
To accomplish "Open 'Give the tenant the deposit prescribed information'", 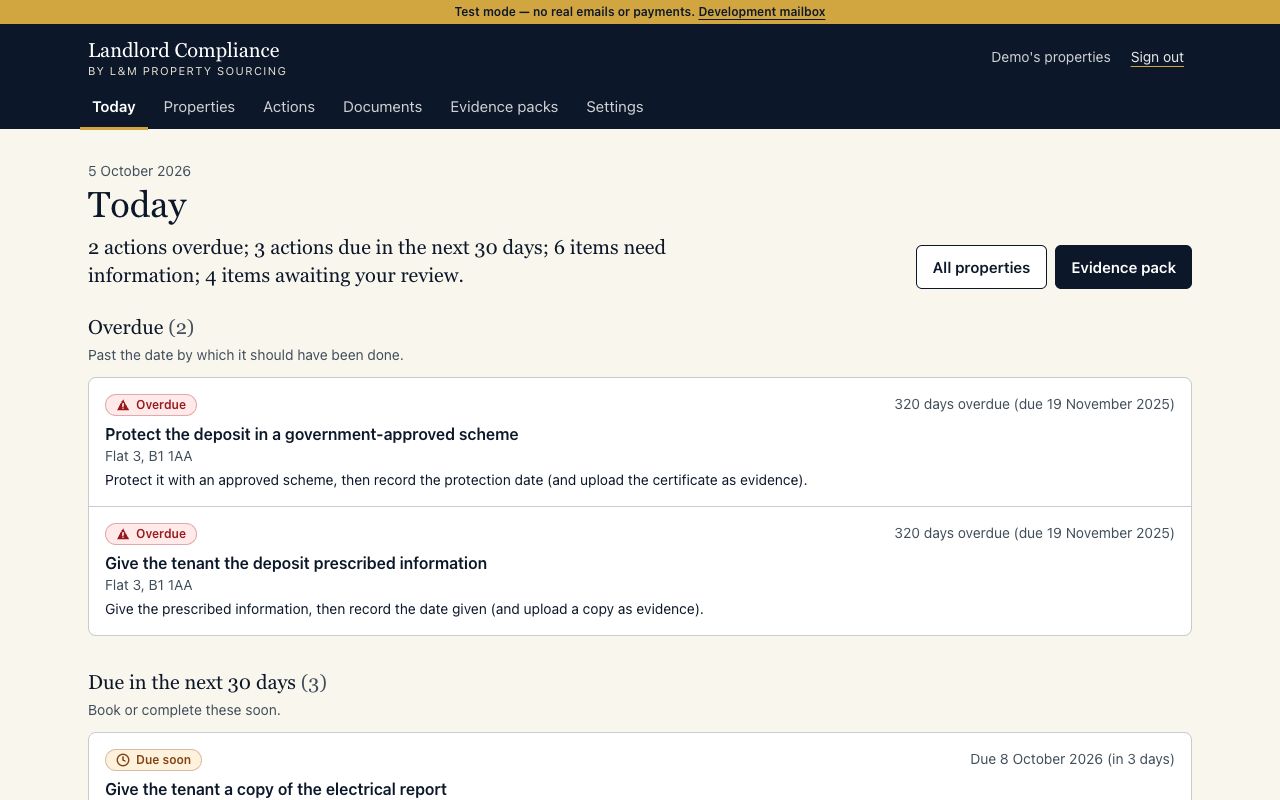I will (x=296, y=563).
